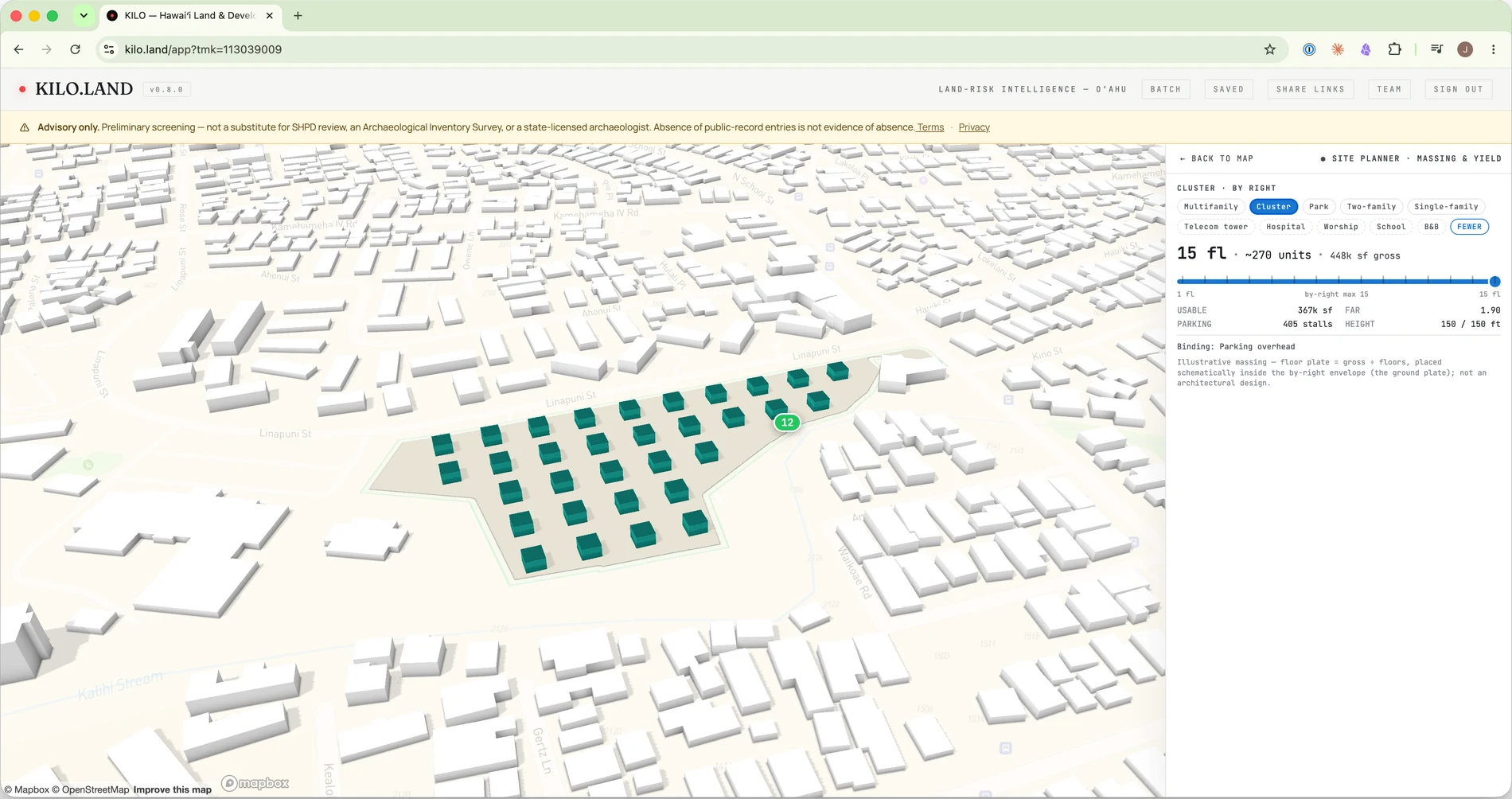The height and width of the screenshot is (799, 1512).
Task: Click the 15 fl heading text
Action: [x=1202, y=253]
